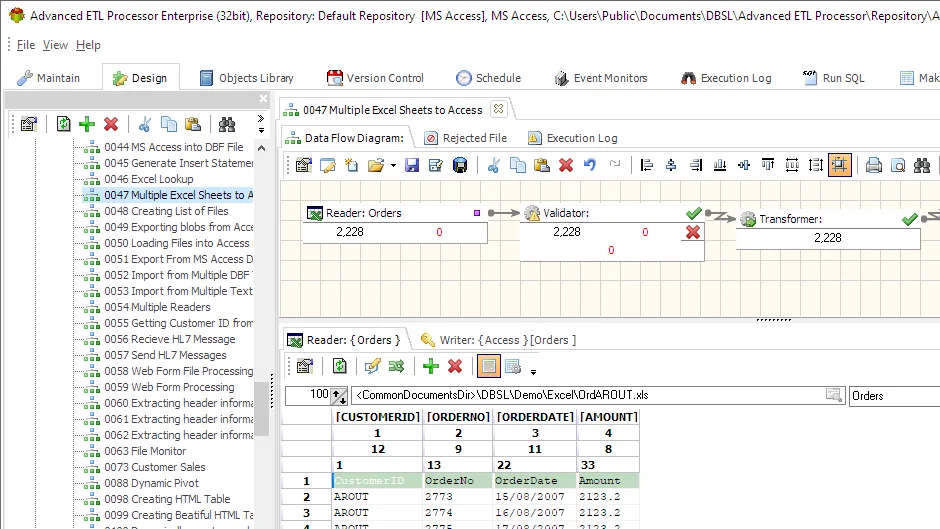This screenshot has width=940, height=529.
Task: Print the data flow diagram
Action: 873,165
